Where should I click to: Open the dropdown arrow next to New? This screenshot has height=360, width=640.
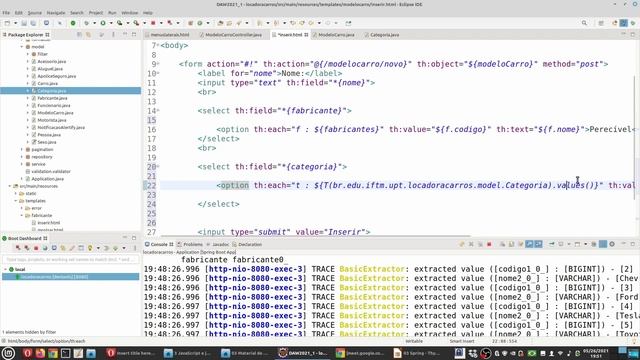(x=15, y=23)
